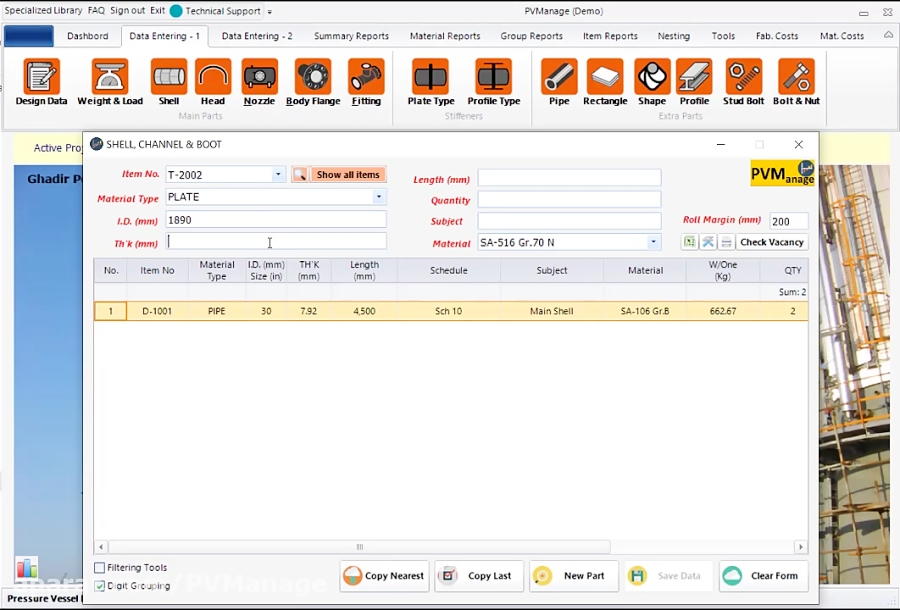Select the Profile Type stiffener
Image resolution: width=900 pixels, height=610 pixels.
pos(494,82)
